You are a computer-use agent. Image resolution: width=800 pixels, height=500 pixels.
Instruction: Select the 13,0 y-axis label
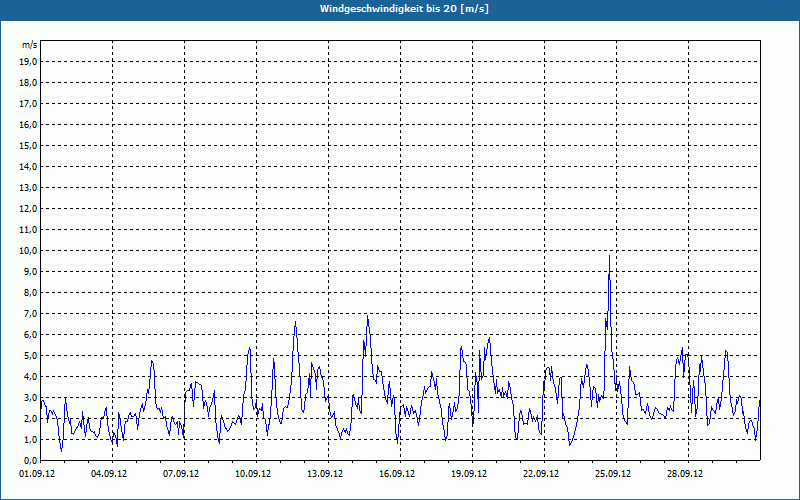coord(28,187)
